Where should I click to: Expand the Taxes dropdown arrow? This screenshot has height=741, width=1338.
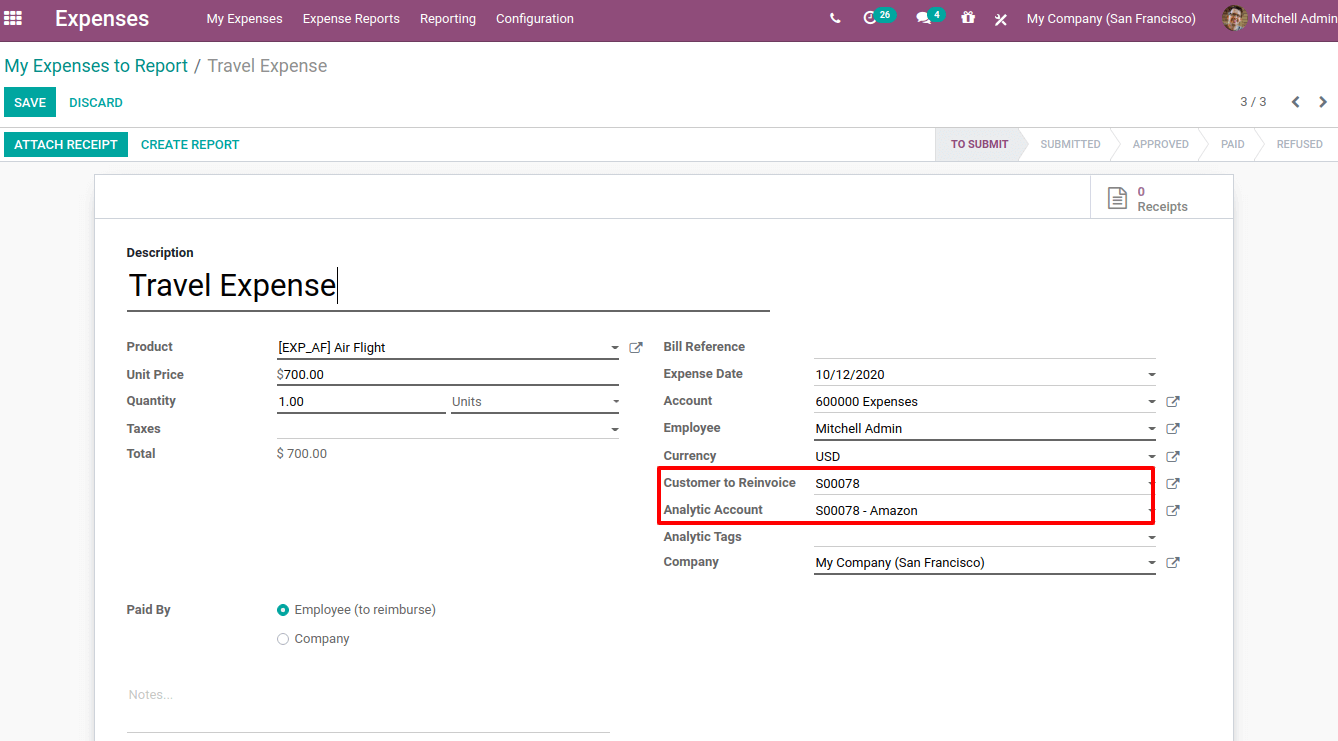614,430
